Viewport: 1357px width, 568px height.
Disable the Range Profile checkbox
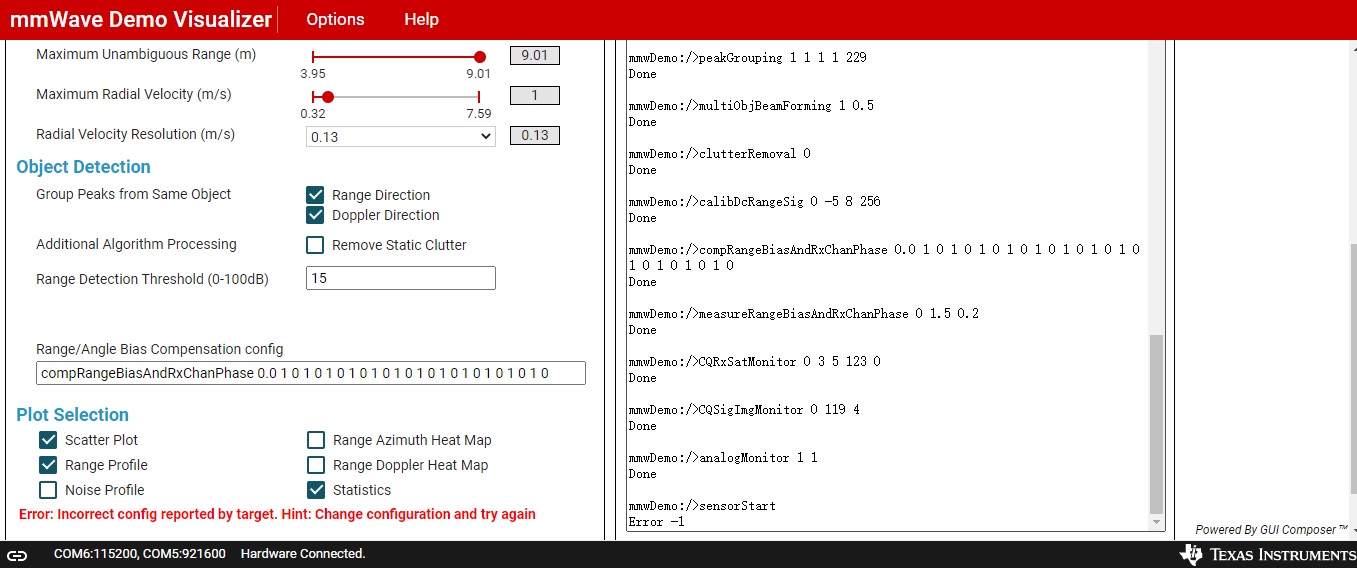(48, 465)
